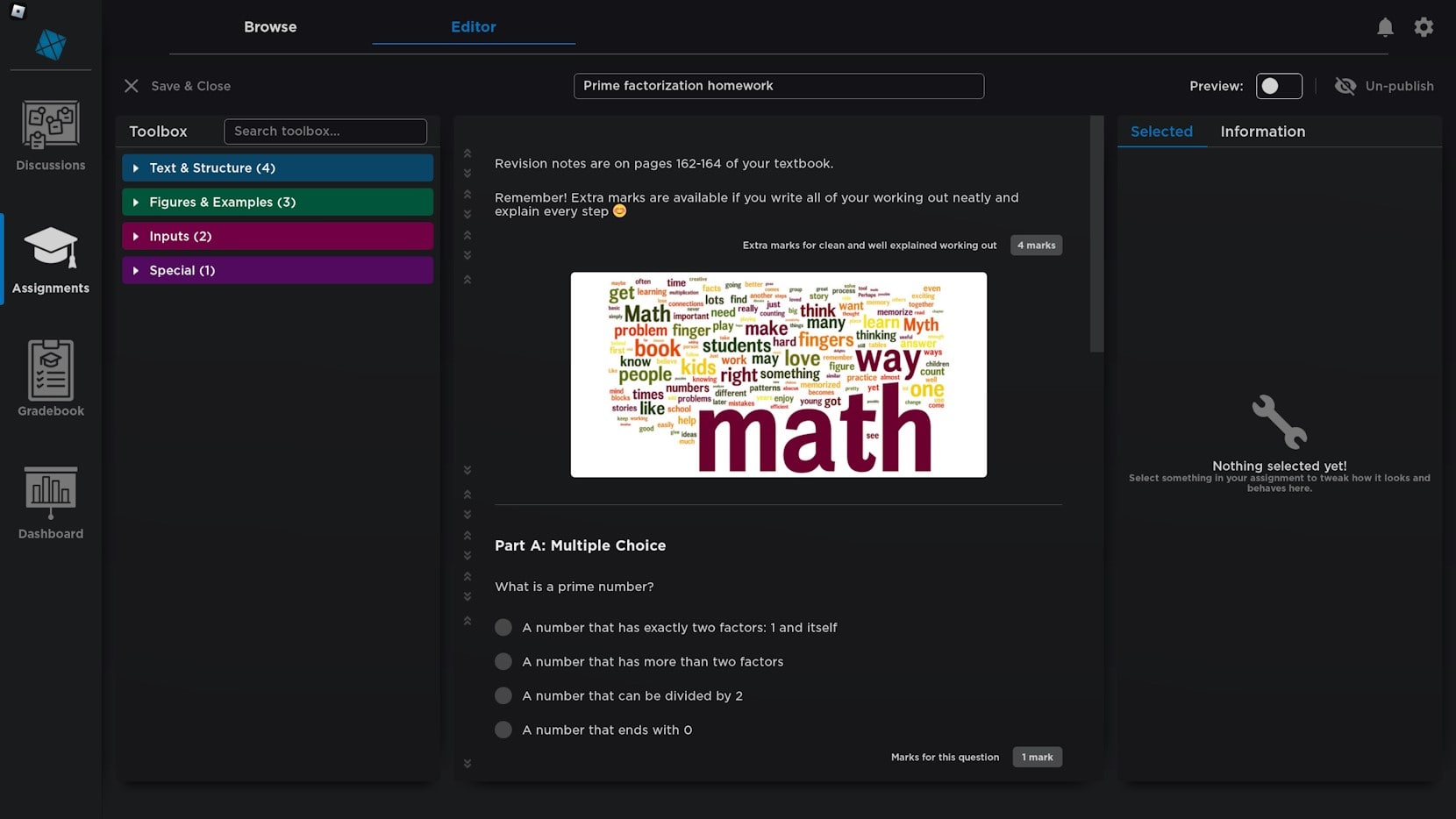Click the 4 marks badge
Screen dimensions: 1456x819
pyautogui.click(x=1036, y=246)
